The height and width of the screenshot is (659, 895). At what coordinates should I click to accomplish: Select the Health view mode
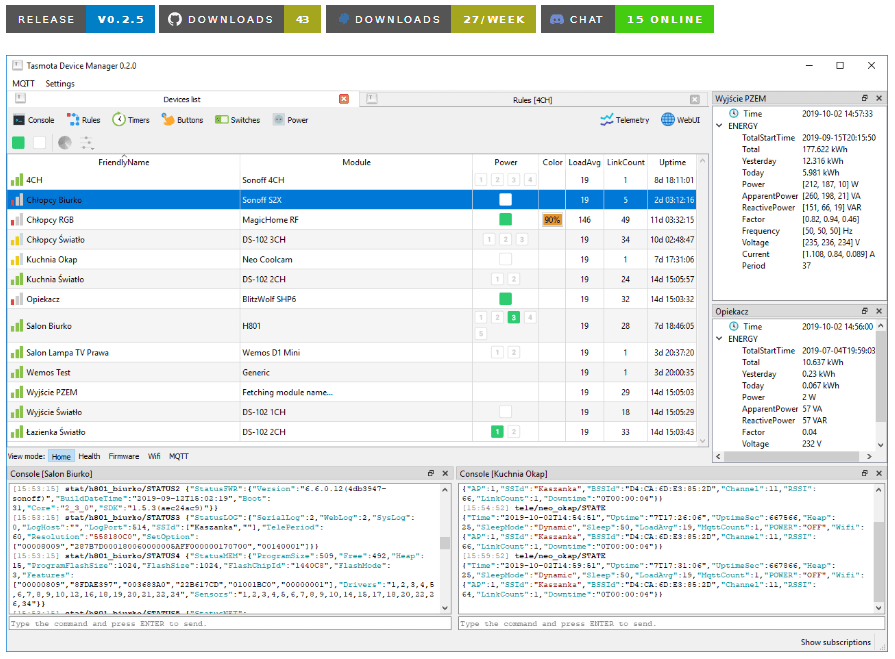coord(90,456)
